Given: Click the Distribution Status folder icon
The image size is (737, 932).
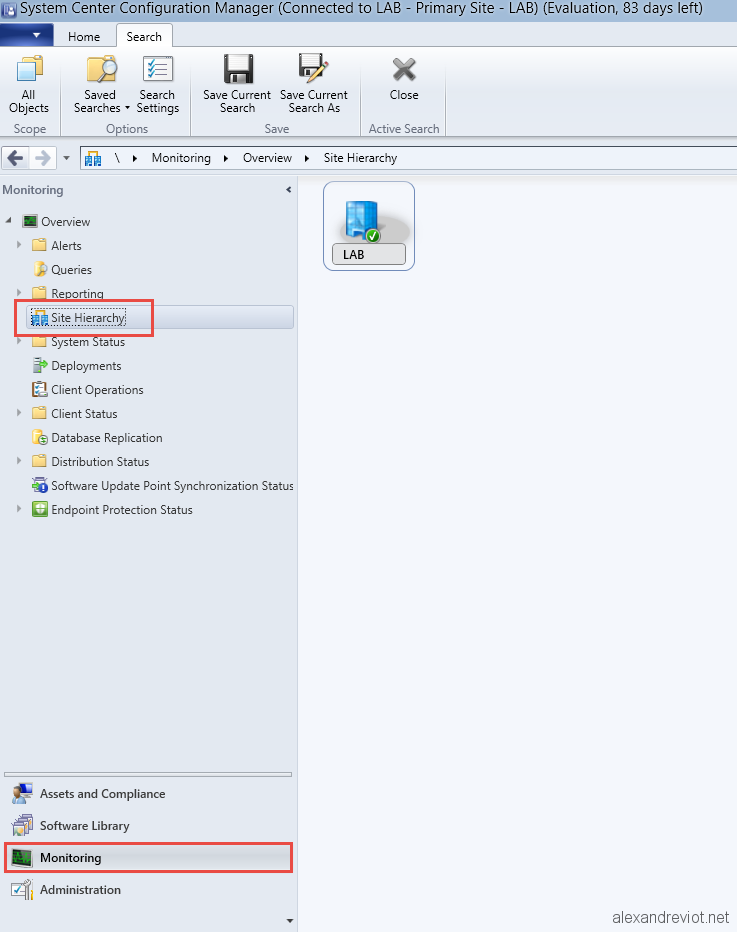Looking at the screenshot, I should [x=39, y=461].
